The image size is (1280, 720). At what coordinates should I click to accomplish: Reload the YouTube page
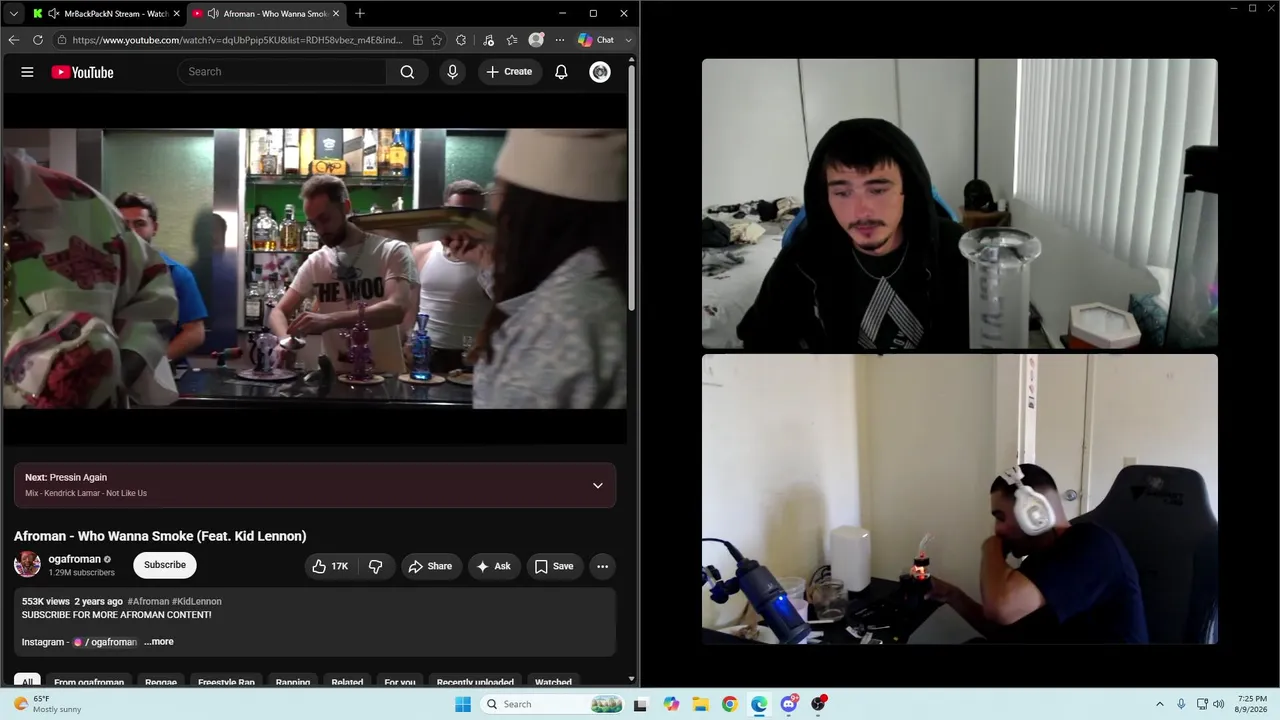pos(38,40)
